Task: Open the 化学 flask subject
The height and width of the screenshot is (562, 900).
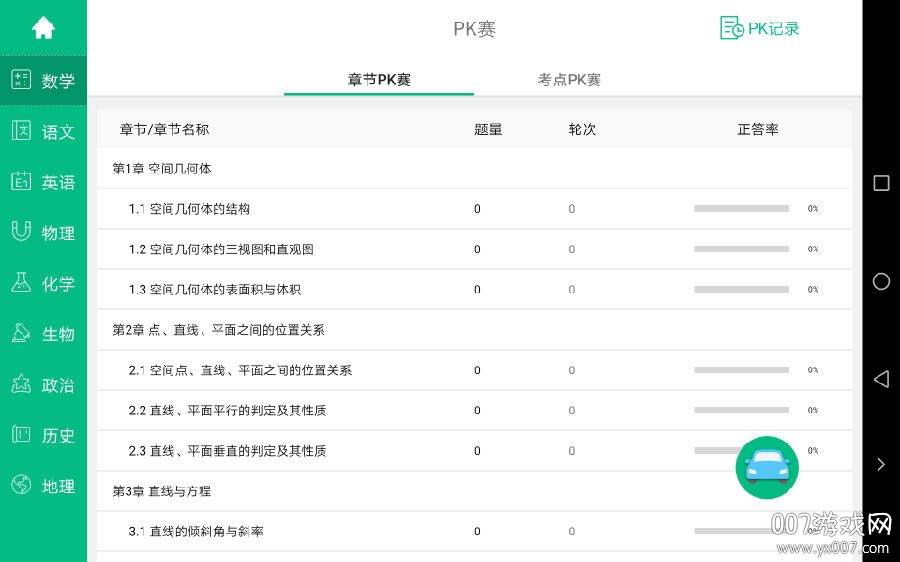Action: [x=21, y=283]
